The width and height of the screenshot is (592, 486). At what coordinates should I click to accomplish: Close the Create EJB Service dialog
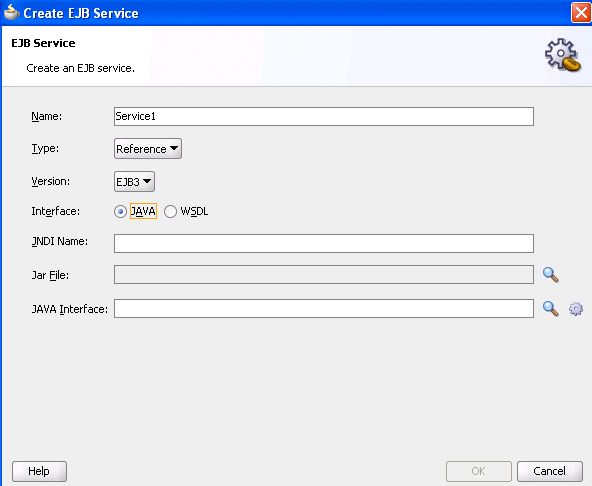pos(581,13)
